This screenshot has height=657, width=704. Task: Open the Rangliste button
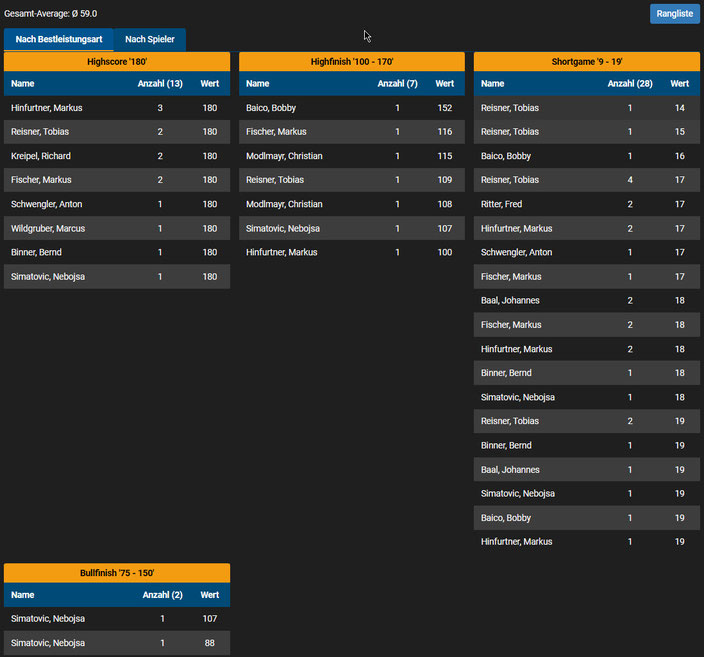coord(674,13)
